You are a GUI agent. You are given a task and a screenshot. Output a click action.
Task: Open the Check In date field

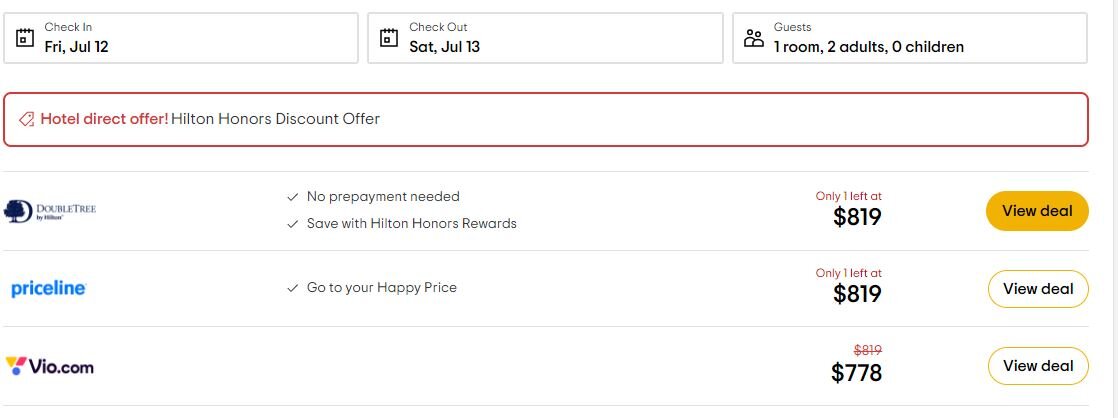pos(190,38)
